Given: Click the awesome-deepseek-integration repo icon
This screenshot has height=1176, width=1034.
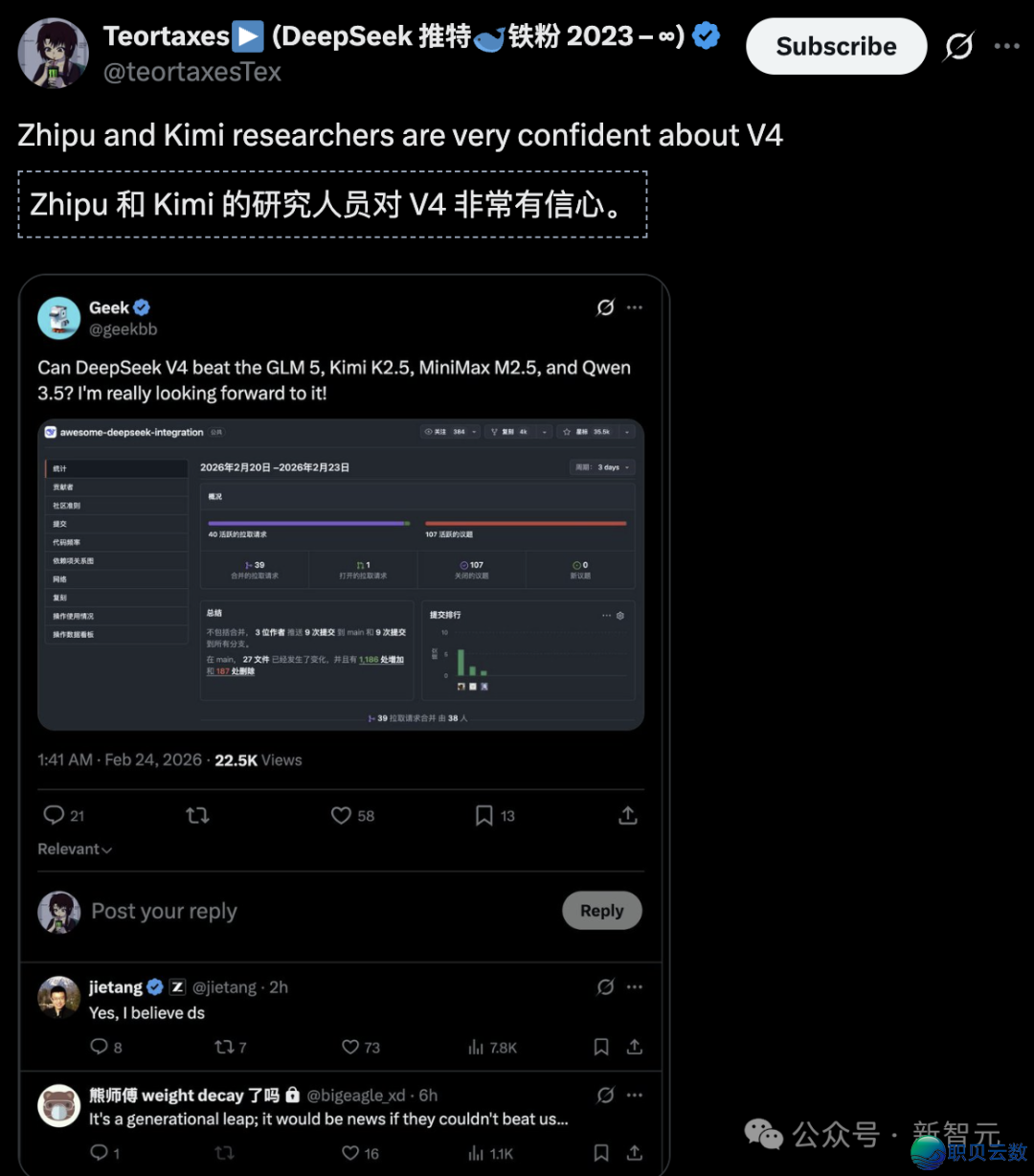Looking at the screenshot, I should pyautogui.click(x=51, y=432).
